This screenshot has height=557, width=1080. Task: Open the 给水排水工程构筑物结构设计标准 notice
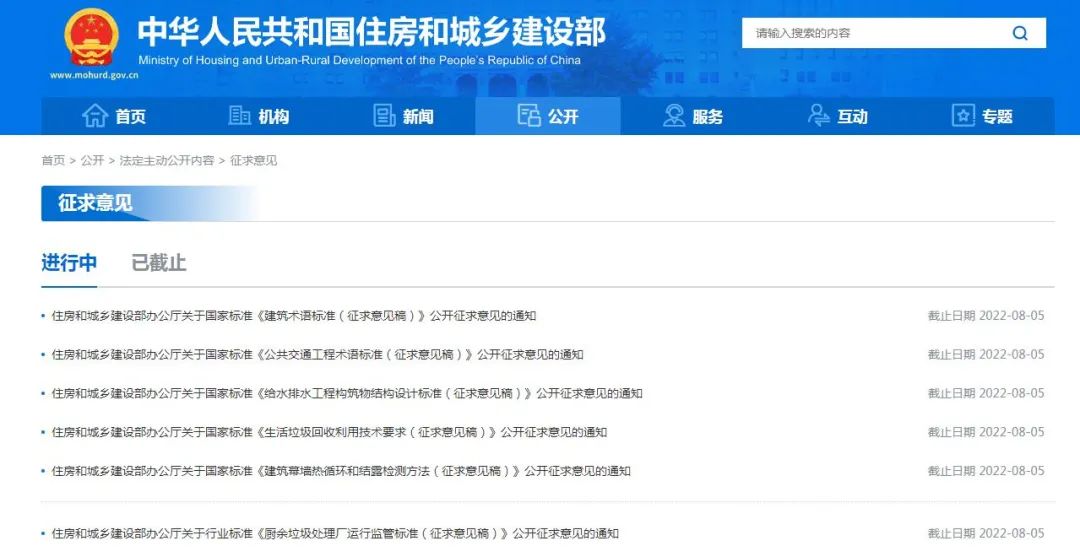click(347, 394)
